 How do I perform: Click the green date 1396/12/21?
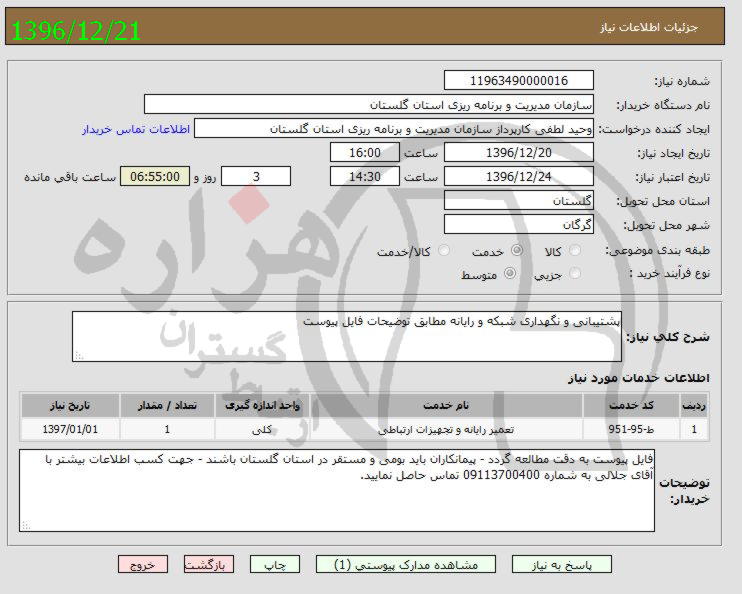[x=76, y=31]
